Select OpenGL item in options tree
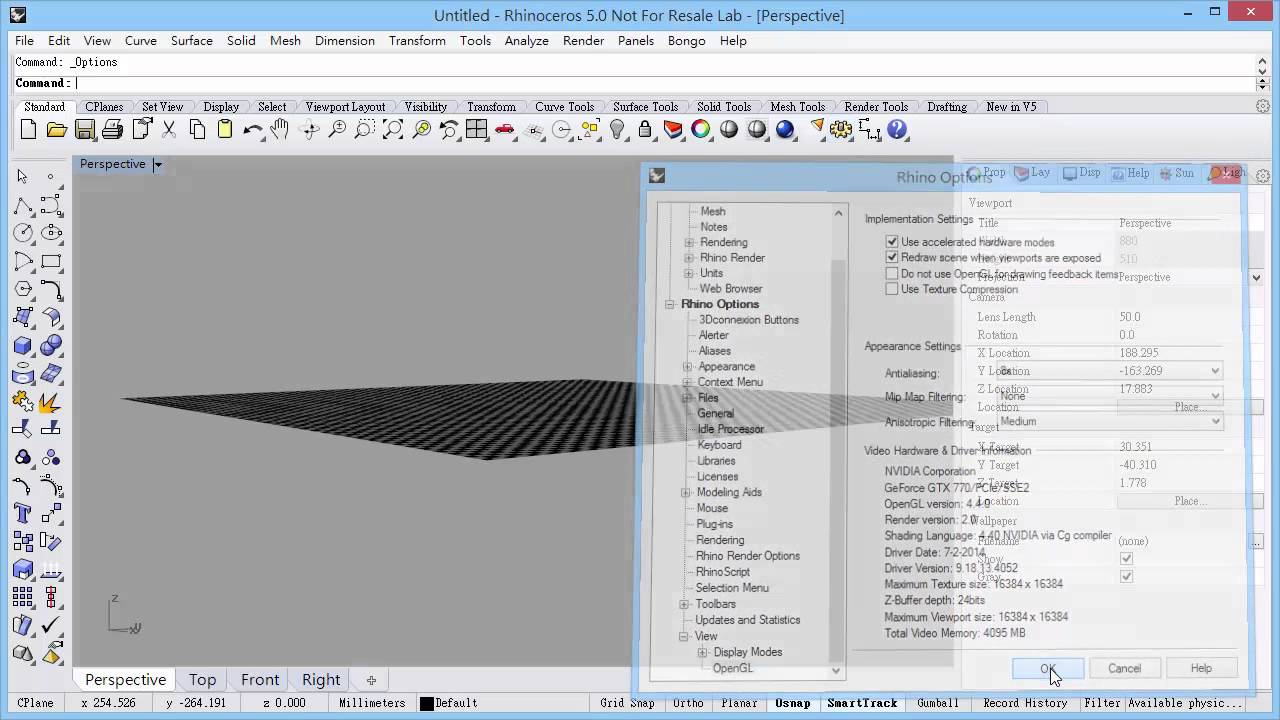The width and height of the screenshot is (1280, 720). 732,668
